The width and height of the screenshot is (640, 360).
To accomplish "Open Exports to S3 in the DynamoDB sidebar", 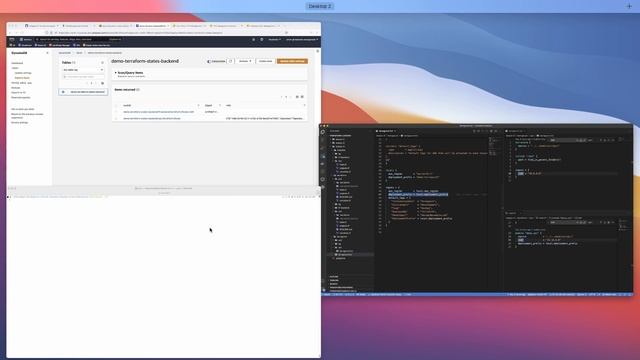I will point(18,93).
